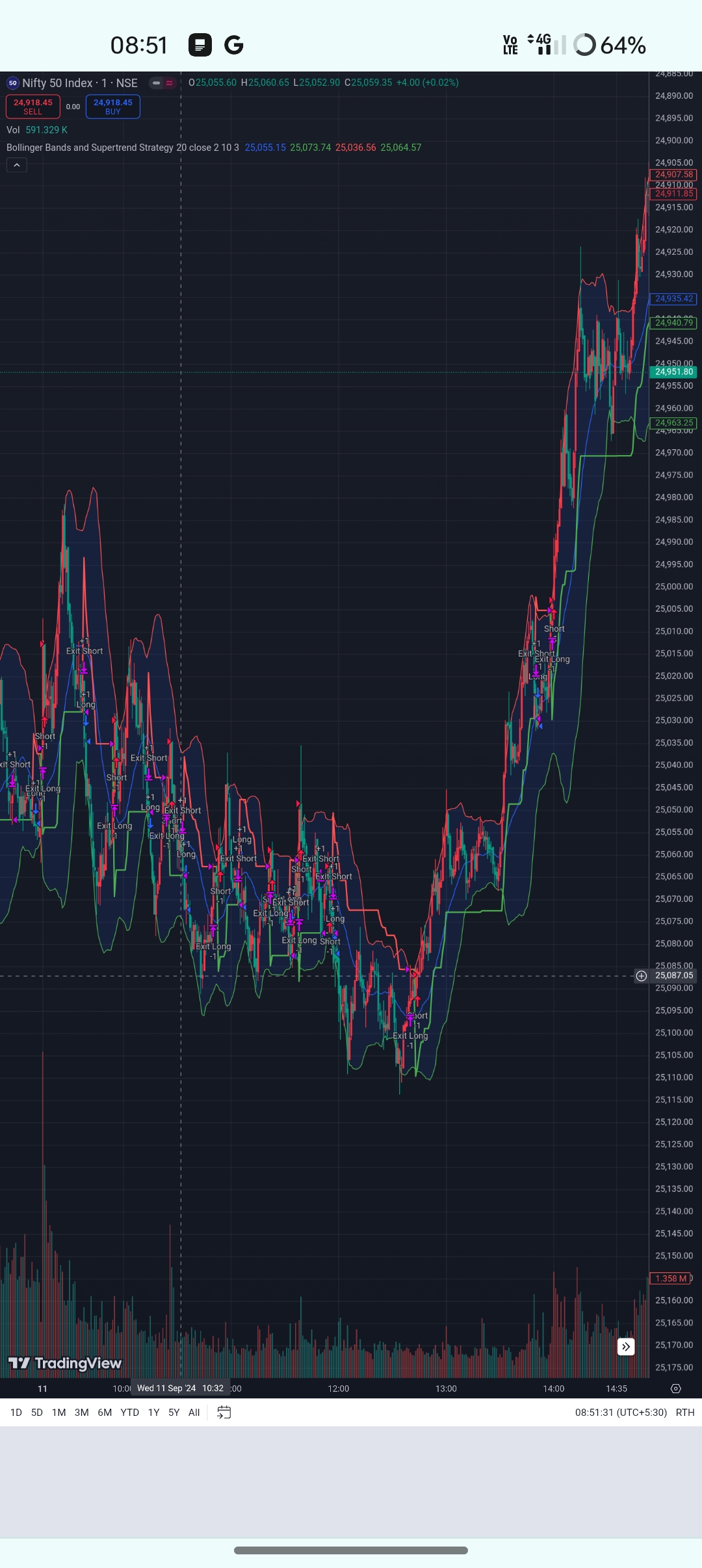Tap the Google icon in status bar
702x1568 pixels.
click(x=233, y=45)
